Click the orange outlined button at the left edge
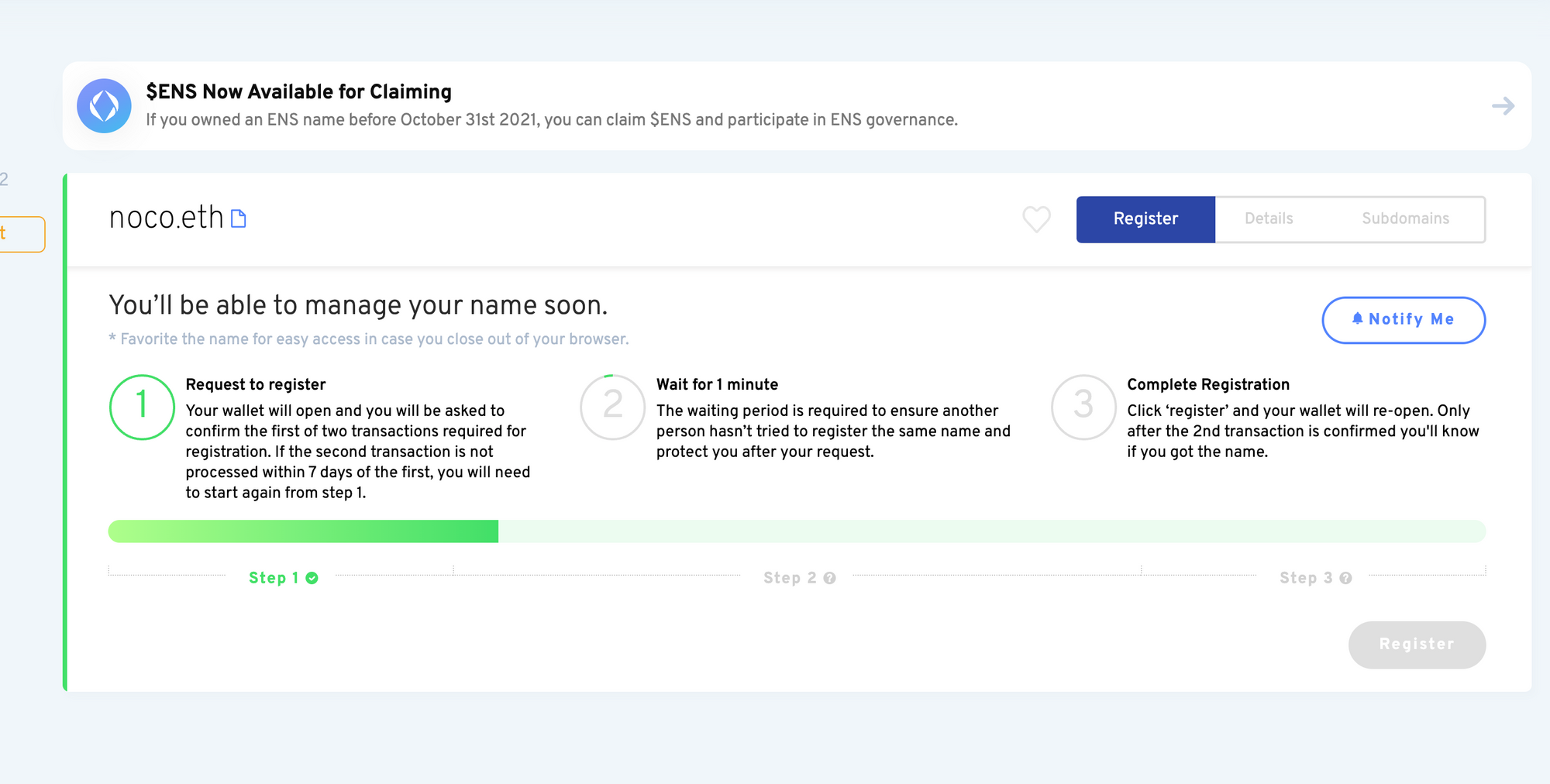 tap(22, 234)
